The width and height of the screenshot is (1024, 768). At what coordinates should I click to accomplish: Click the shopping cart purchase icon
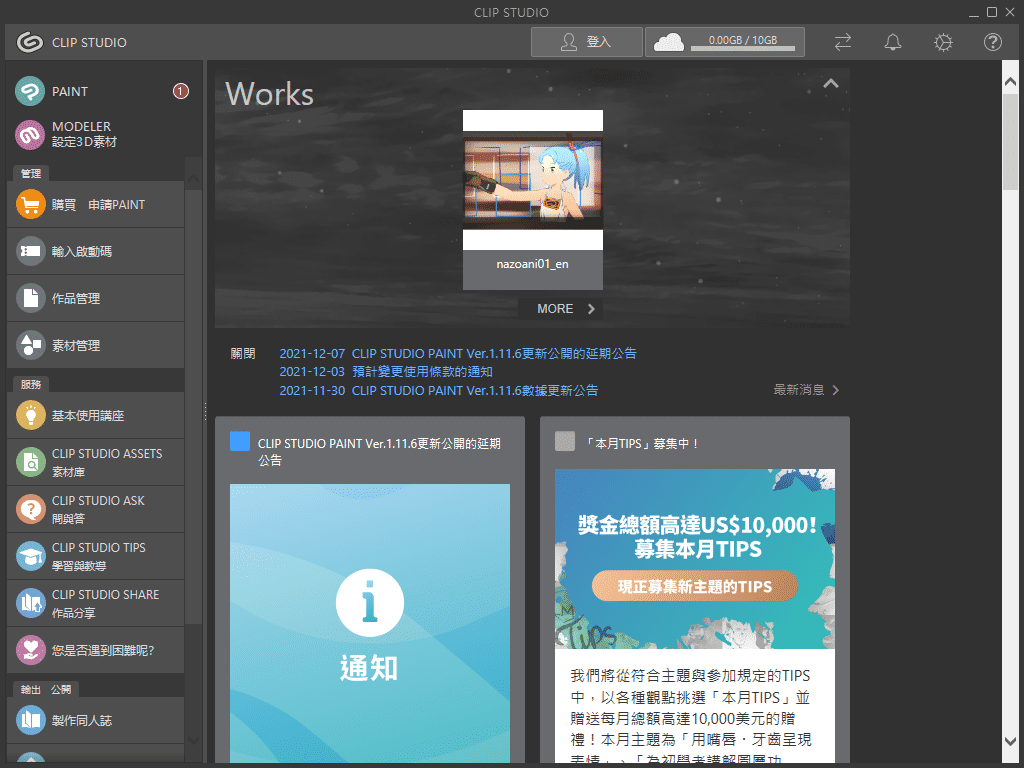[x=31, y=204]
